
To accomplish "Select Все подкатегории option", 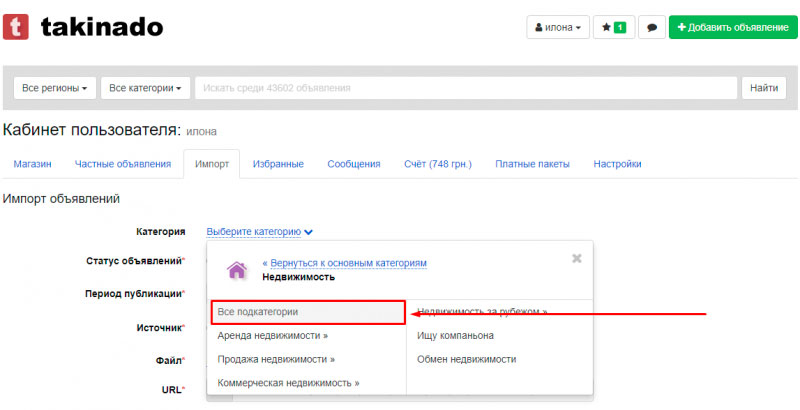I will pos(258,312).
